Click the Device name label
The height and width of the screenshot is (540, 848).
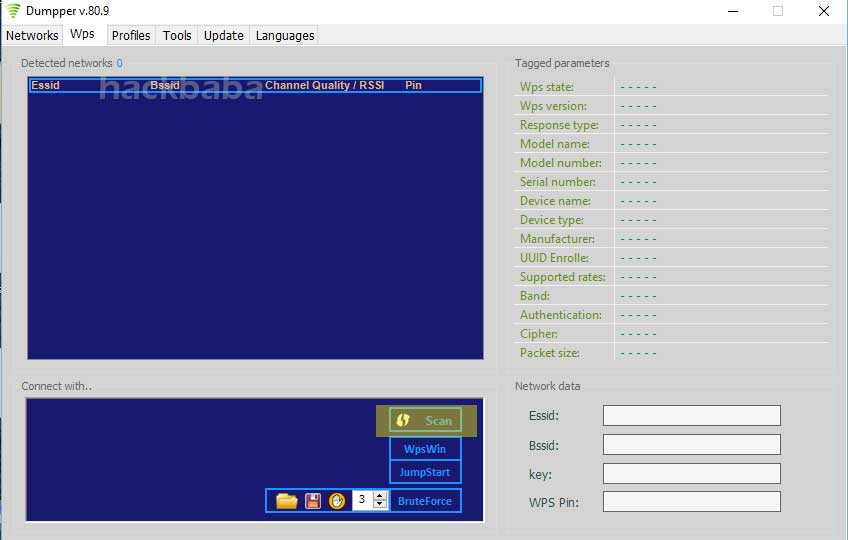point(555,201)
